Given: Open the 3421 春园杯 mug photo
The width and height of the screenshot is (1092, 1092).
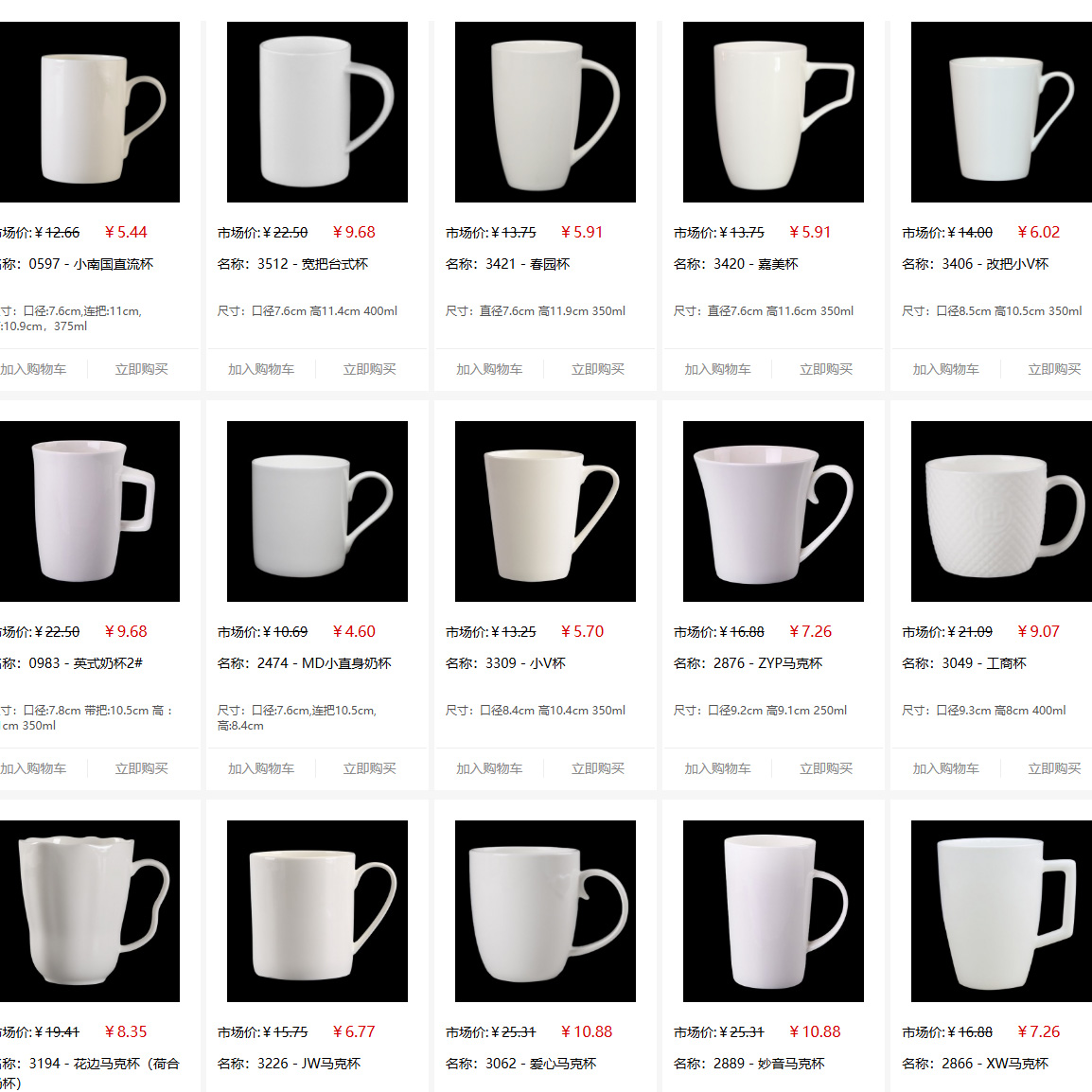Looking at the screenshot, I should point(545,112).
